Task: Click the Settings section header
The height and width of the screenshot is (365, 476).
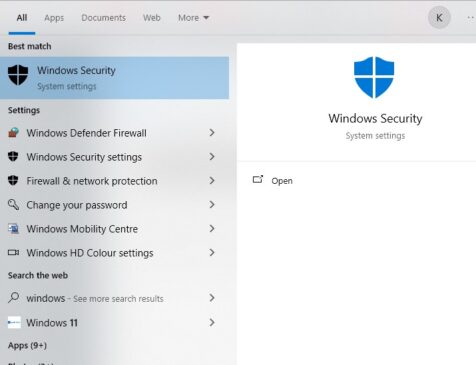Action: [x=24, y=110]
